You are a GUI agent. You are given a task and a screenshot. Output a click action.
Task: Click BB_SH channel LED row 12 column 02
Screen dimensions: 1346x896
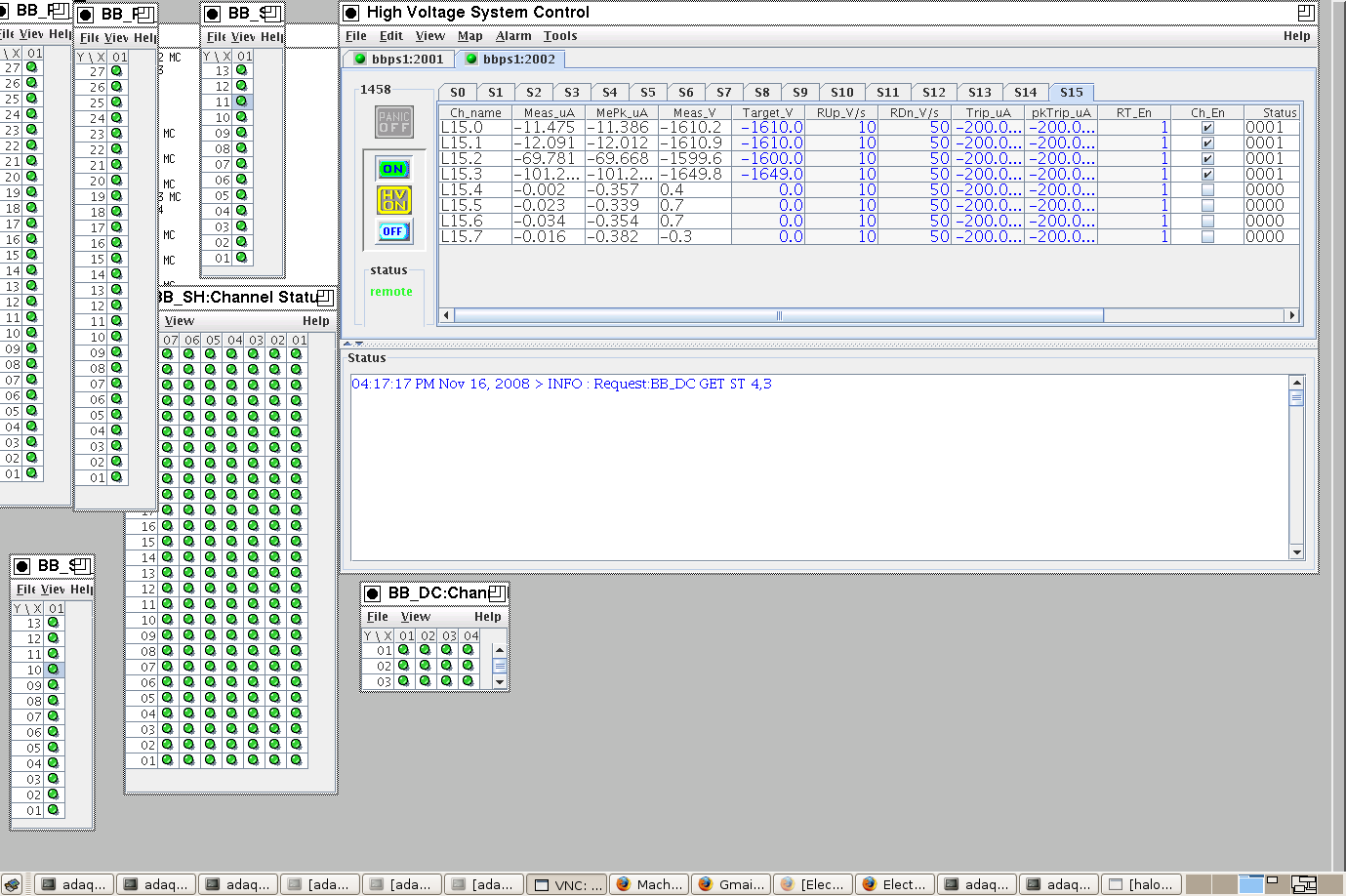pyautogui.click(x=275, y=589)
